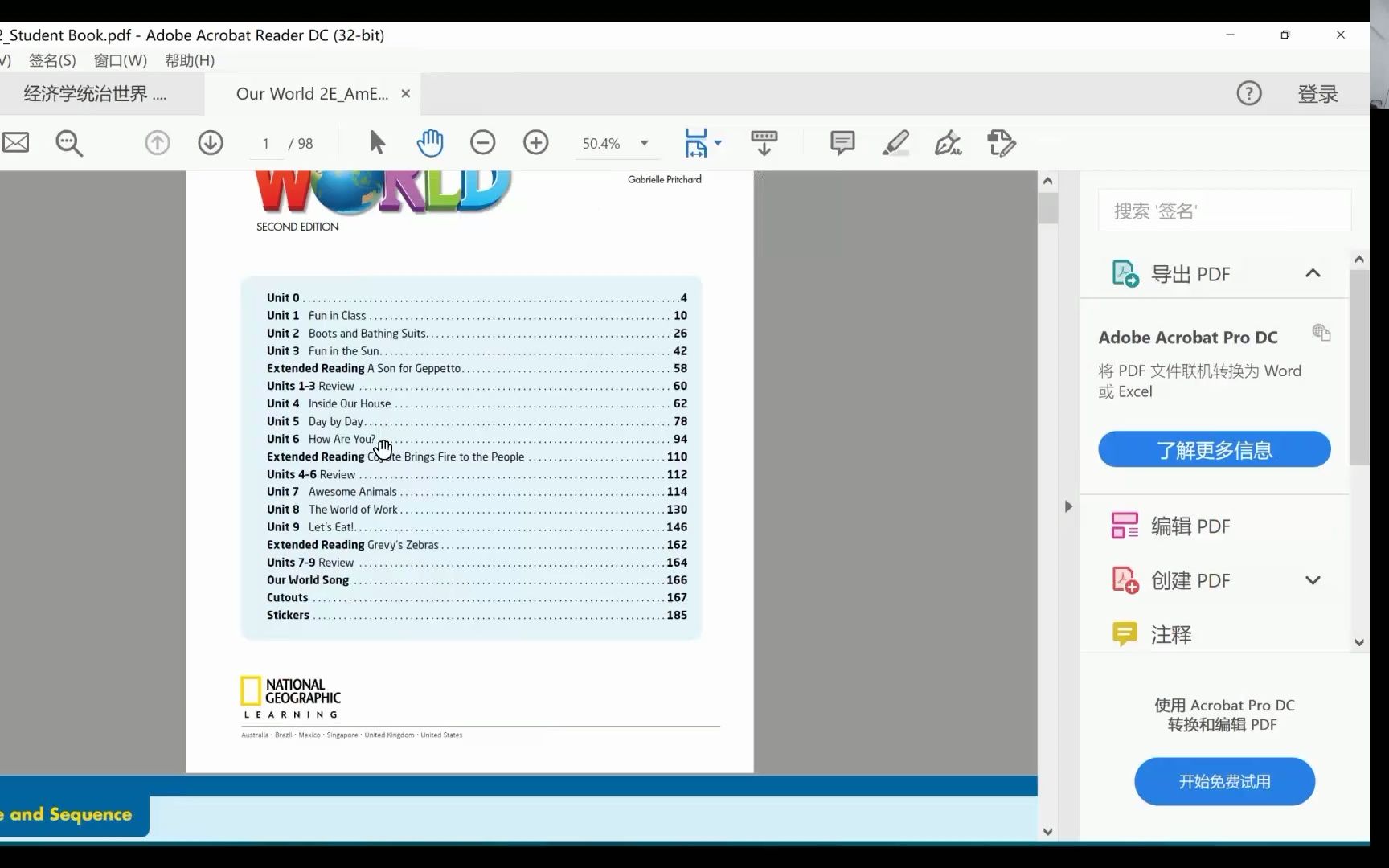The height and width of the screenshot is (868, 1389).
Task: Click the Unit 0 contents entry
Action: pos(477,298)
